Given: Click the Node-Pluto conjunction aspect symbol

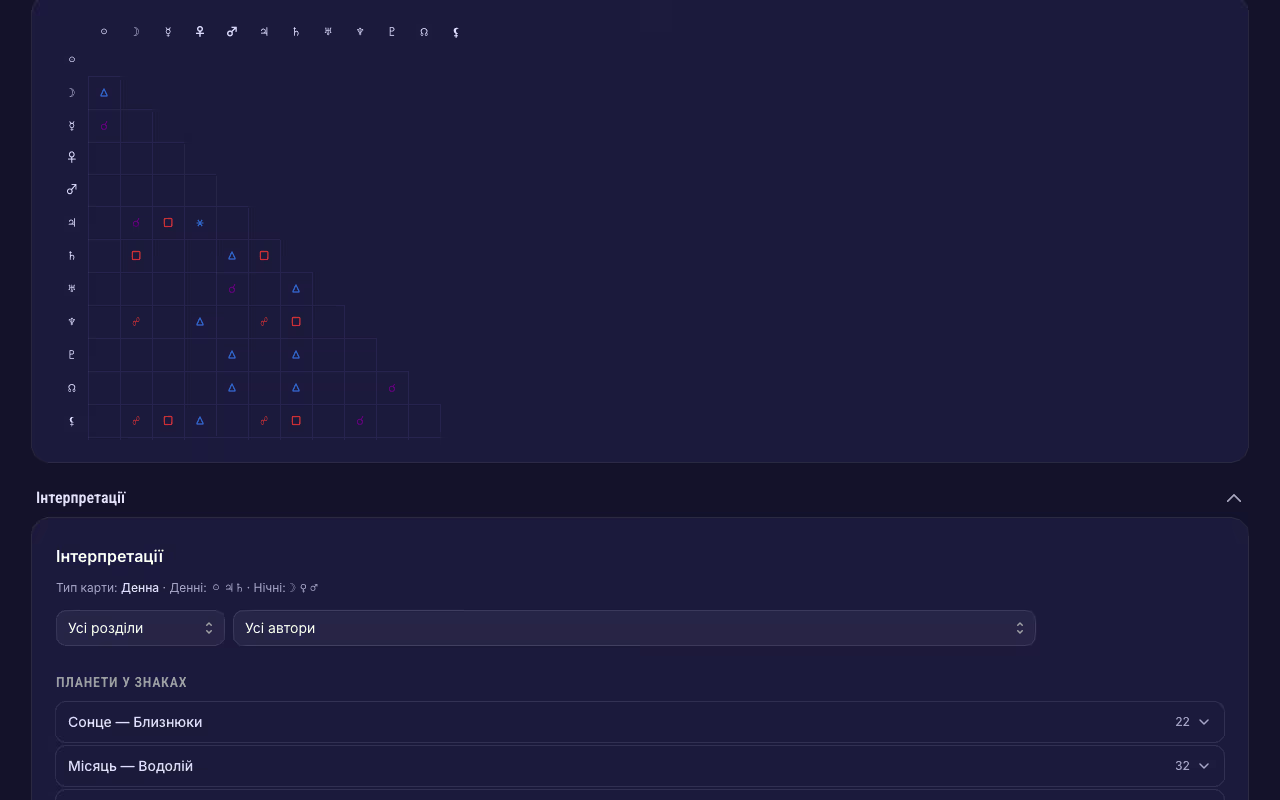Looking at the screenshot, I should point(392,388).
